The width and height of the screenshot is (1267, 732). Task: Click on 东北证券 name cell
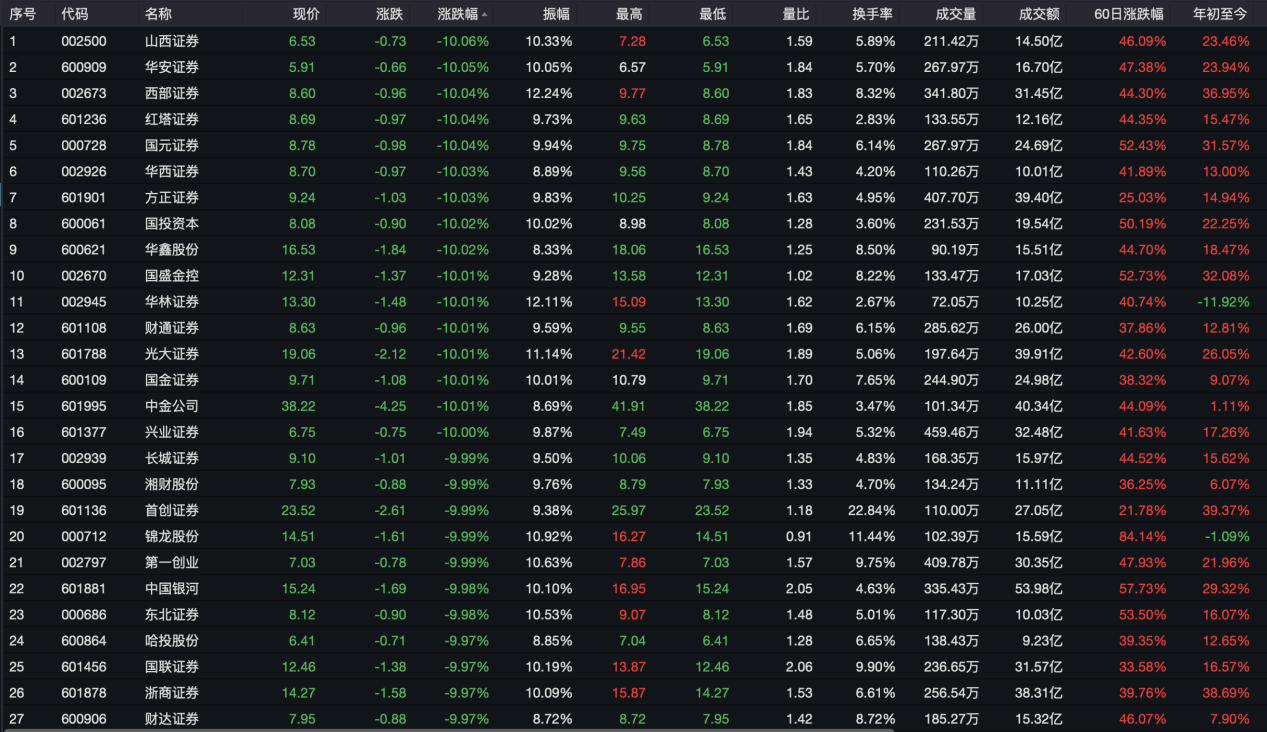coord(172,614)
